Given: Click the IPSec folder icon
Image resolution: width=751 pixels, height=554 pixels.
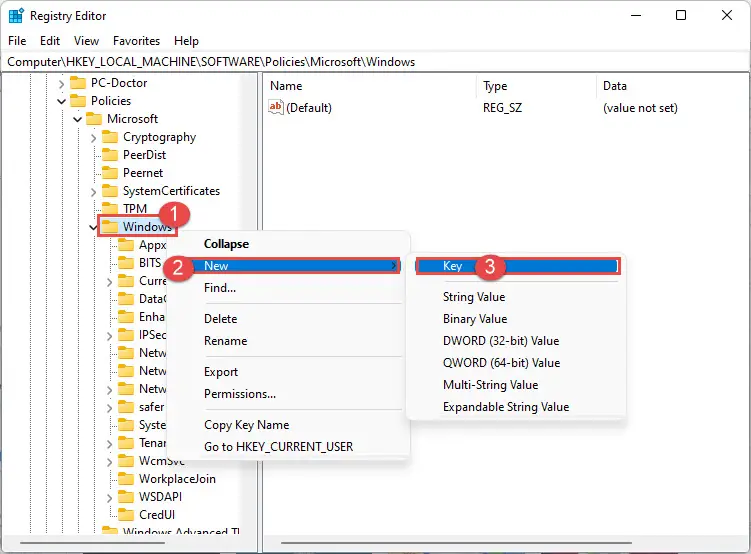Looking at the screenshot, I should tap(126, 335).
